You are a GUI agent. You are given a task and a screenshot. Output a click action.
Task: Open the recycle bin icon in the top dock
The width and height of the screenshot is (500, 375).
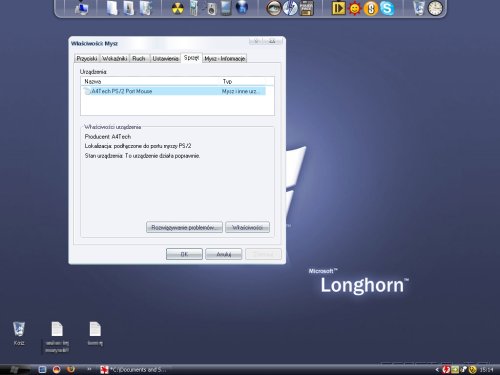pos(419,8)
